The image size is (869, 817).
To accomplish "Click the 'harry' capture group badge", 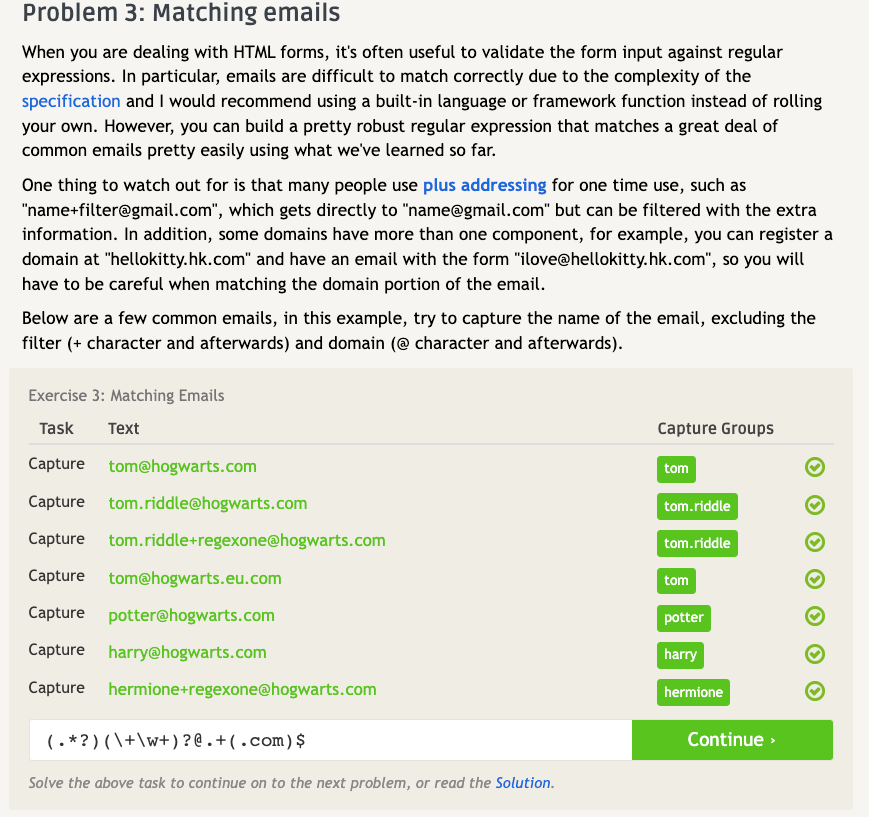I will tap(680, 655).
